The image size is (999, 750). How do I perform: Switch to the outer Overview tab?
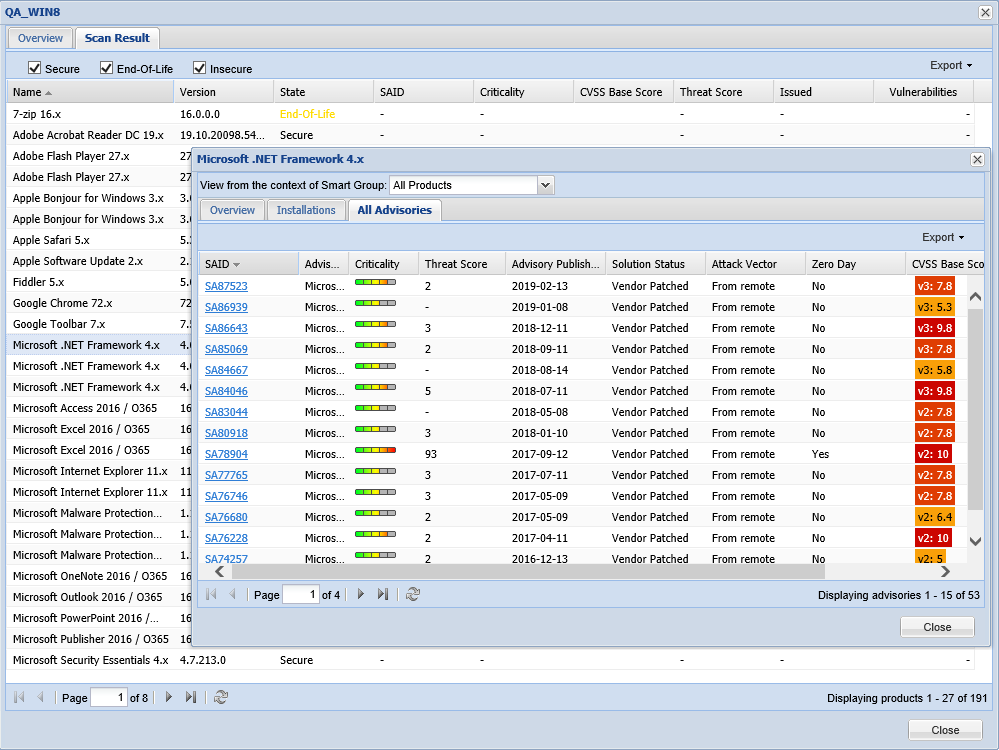pyautogui.click(x=40, y=38)
